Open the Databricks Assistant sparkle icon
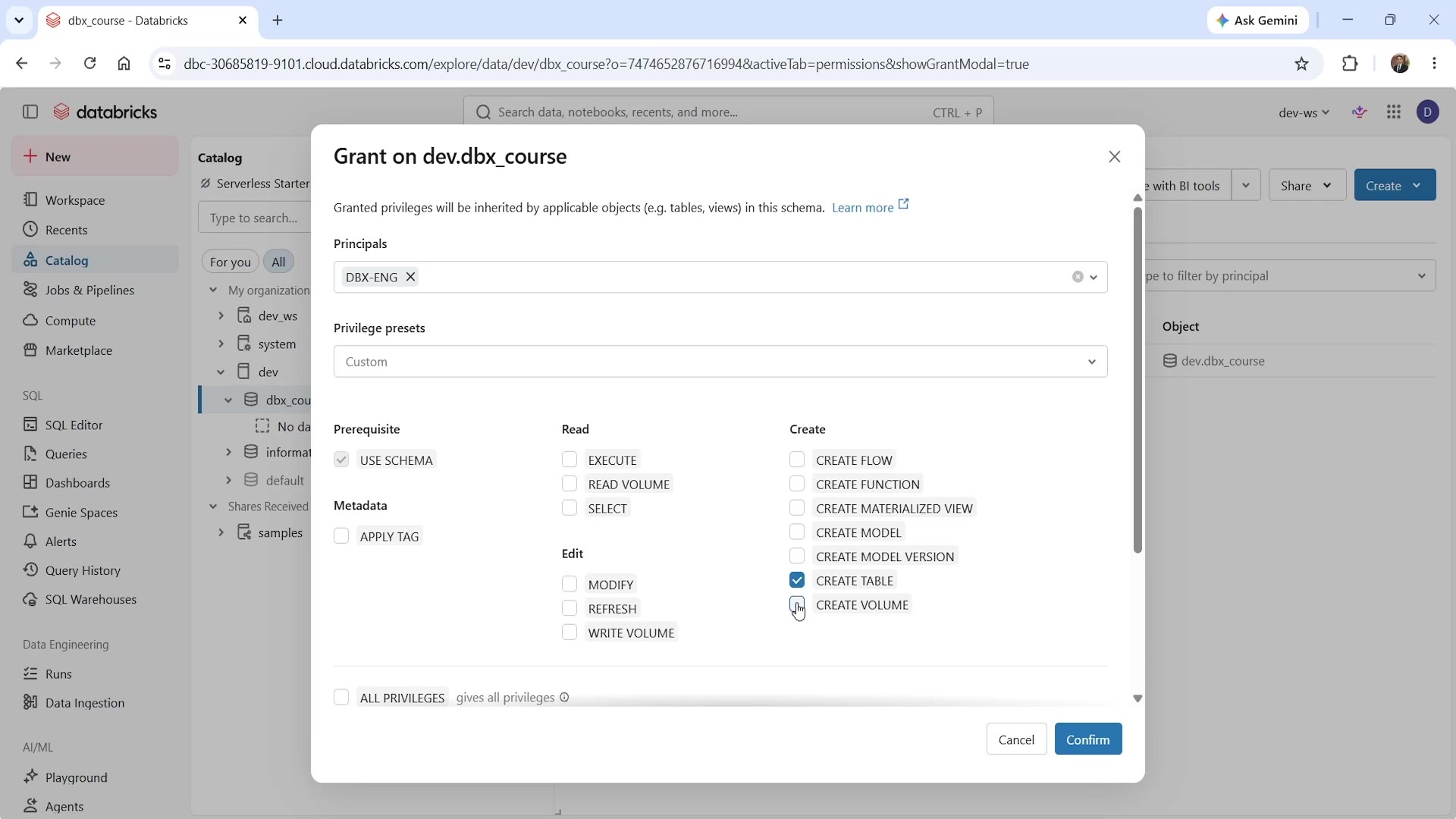 pos(1360,112)
